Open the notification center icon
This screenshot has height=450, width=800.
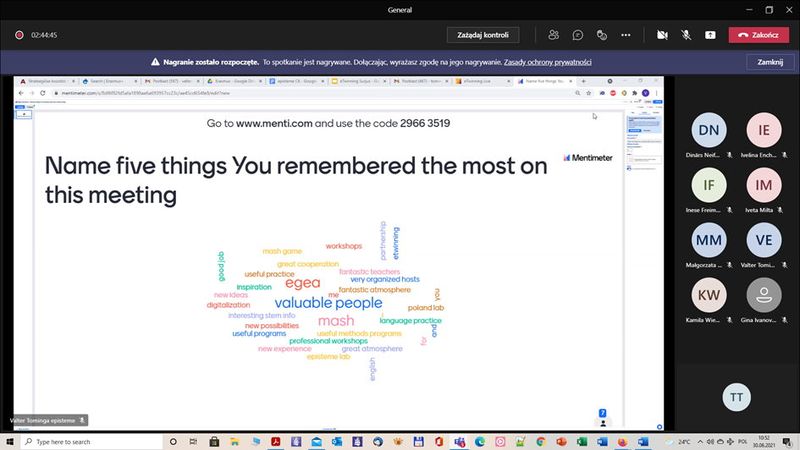click(x=787, y=442)
